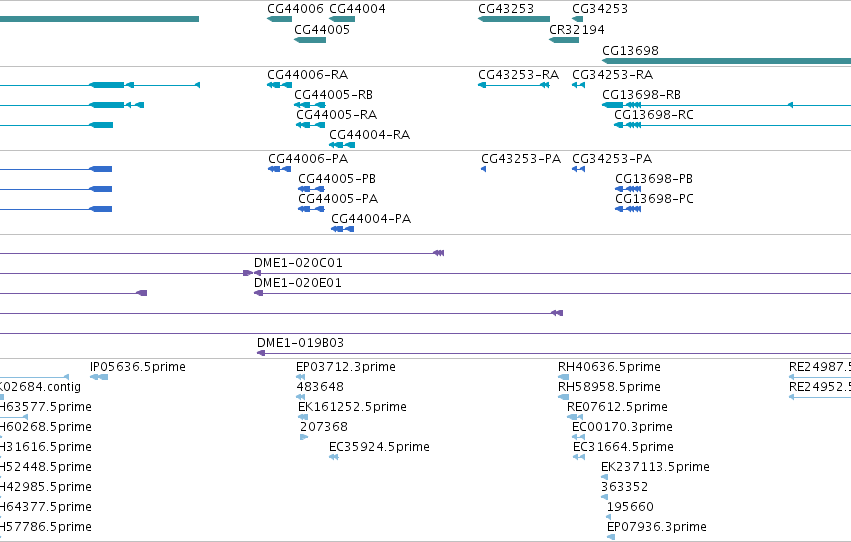Select the CG44006 gene label
The image size is (851, 542).
click(295, 9)
